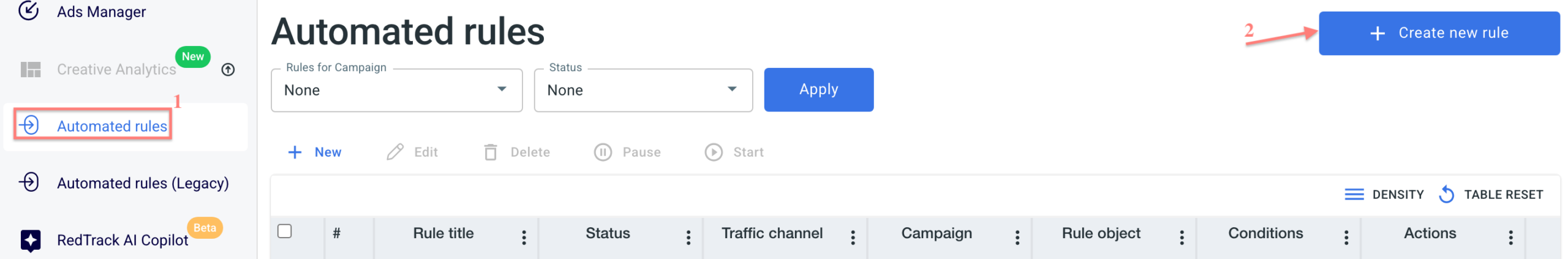1568x259 pixels.
Task: Open the Traffic channel column menu dots
Action: point(853,238)
